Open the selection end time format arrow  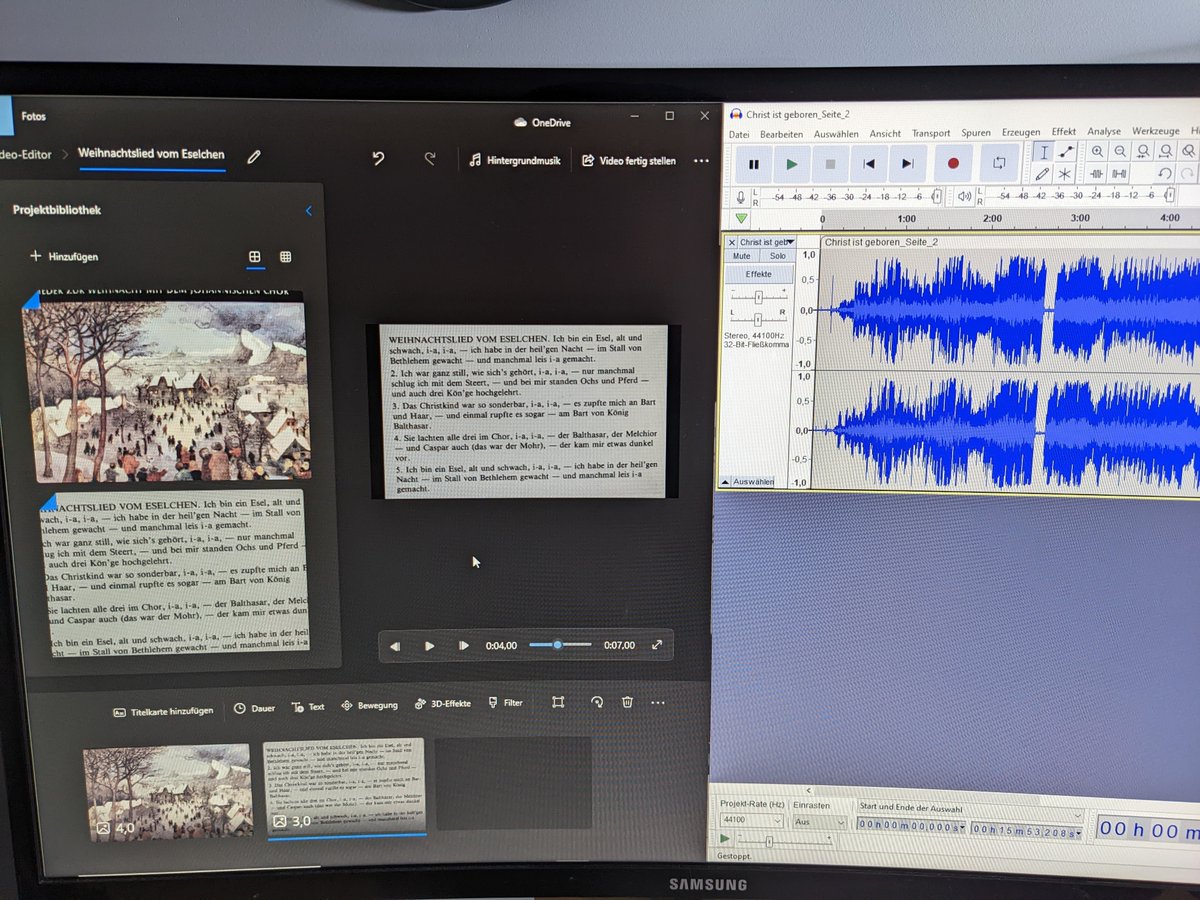pos(1079,831)
